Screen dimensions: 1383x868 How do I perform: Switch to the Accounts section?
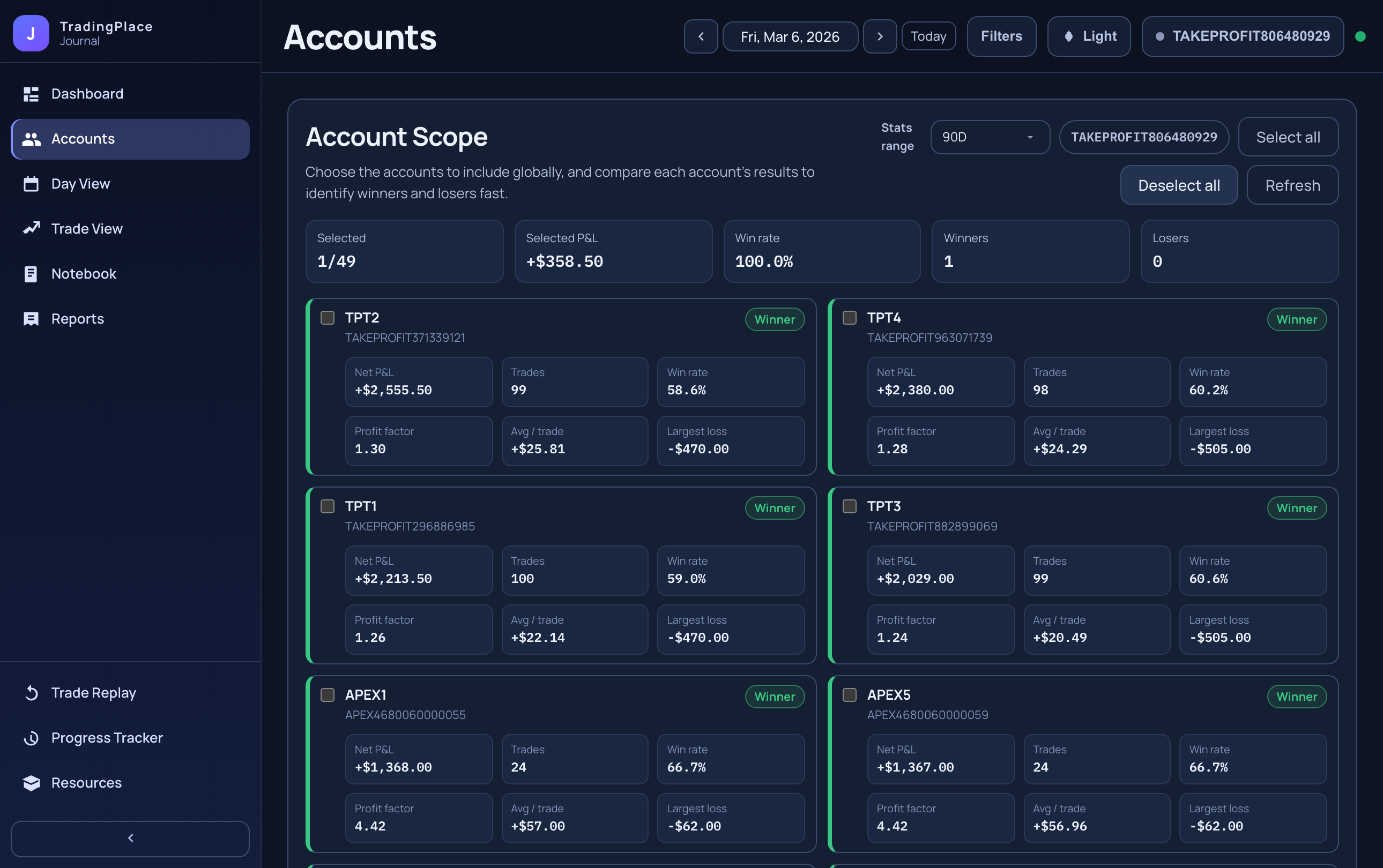coord(83,139)
